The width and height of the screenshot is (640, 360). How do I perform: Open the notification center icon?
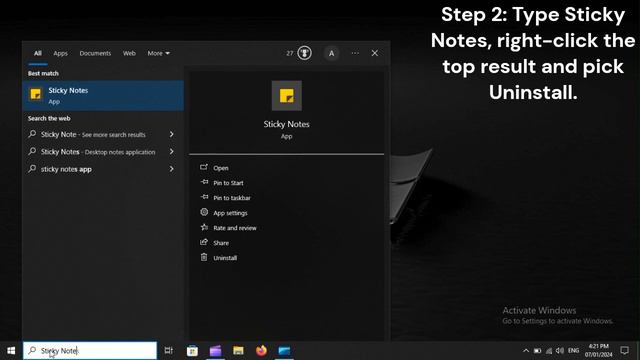(624, 351)
